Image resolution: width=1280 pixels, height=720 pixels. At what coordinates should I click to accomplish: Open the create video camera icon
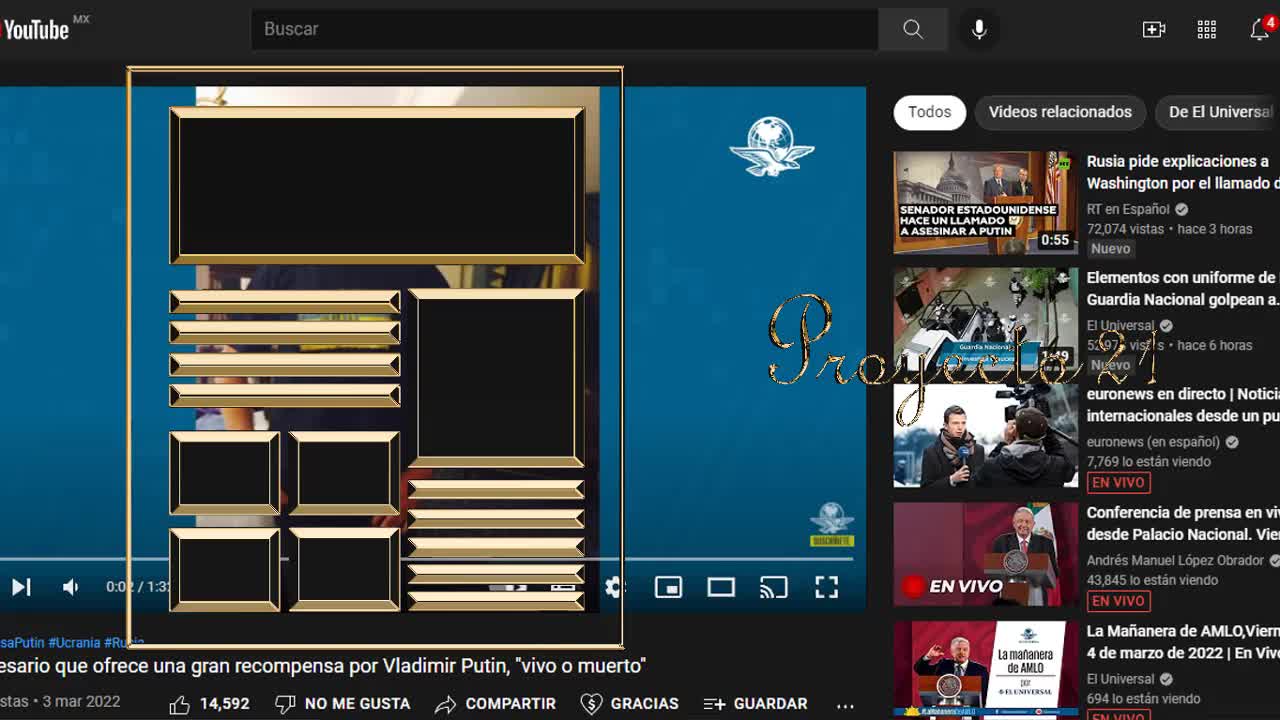point(1154,29)
